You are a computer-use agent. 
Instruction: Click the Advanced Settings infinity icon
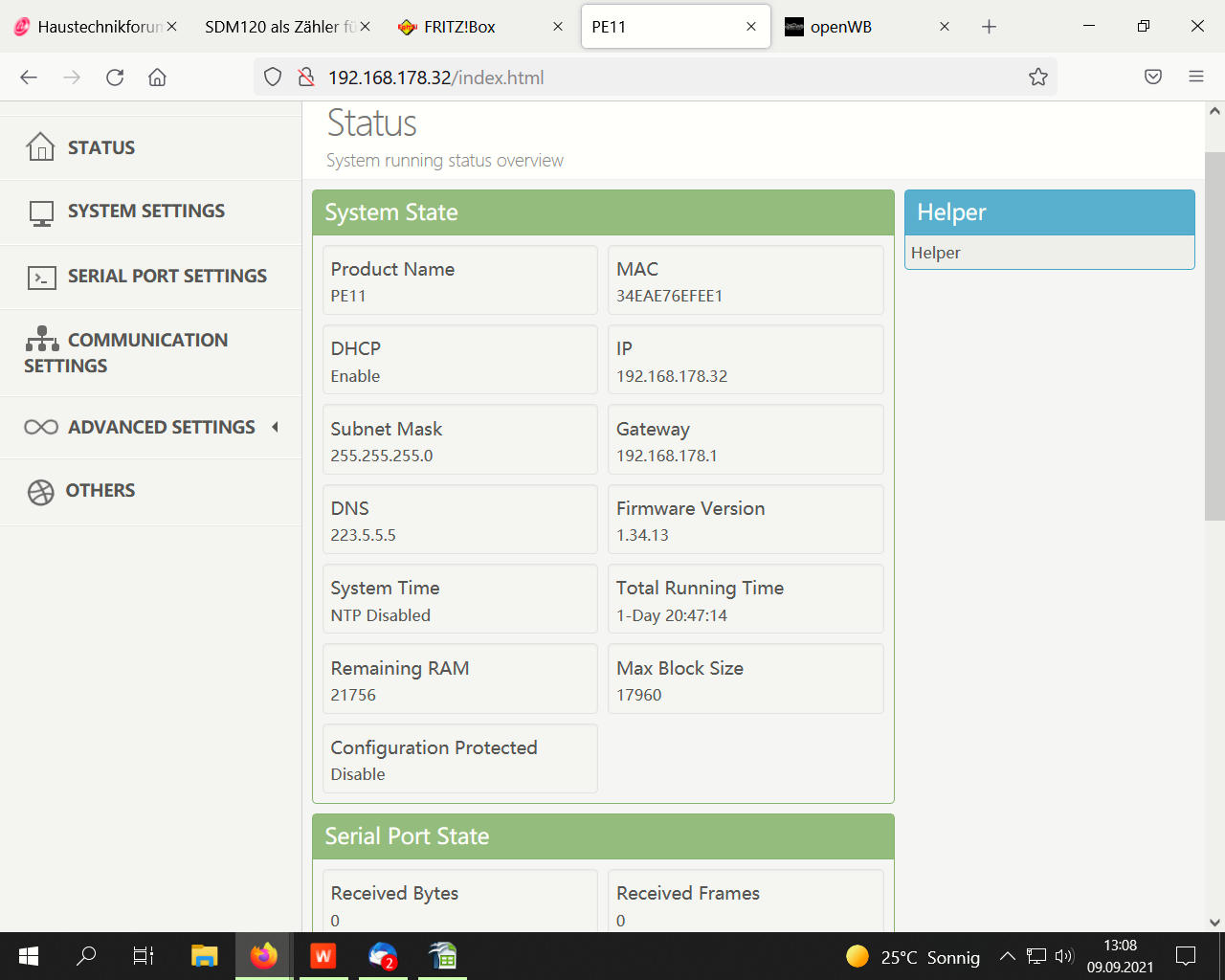click(x=41, y=427)
